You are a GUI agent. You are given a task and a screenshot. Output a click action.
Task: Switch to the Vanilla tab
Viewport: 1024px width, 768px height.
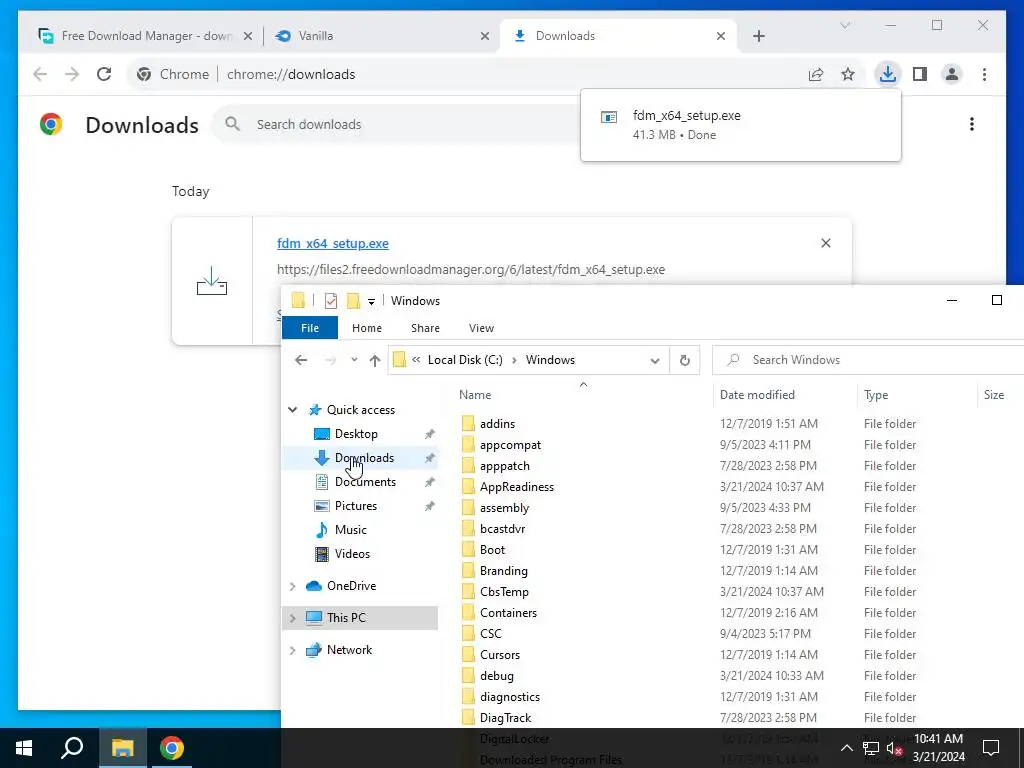[x=381, y=36]
